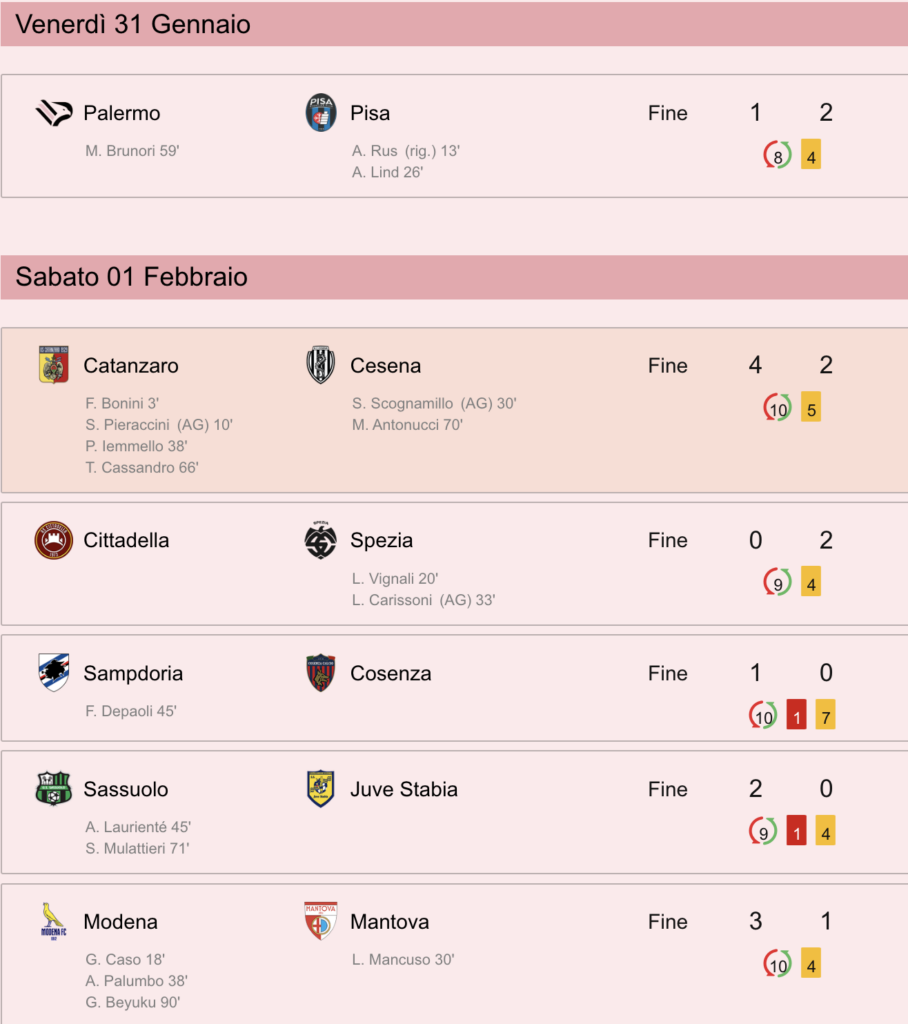Click the substitutions icon in Palermo-Pisa match

pyautogui.click(x=777, y=155)
